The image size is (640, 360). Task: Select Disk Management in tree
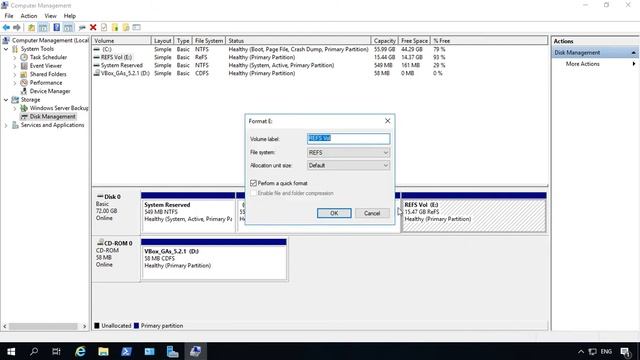(52, 117)
